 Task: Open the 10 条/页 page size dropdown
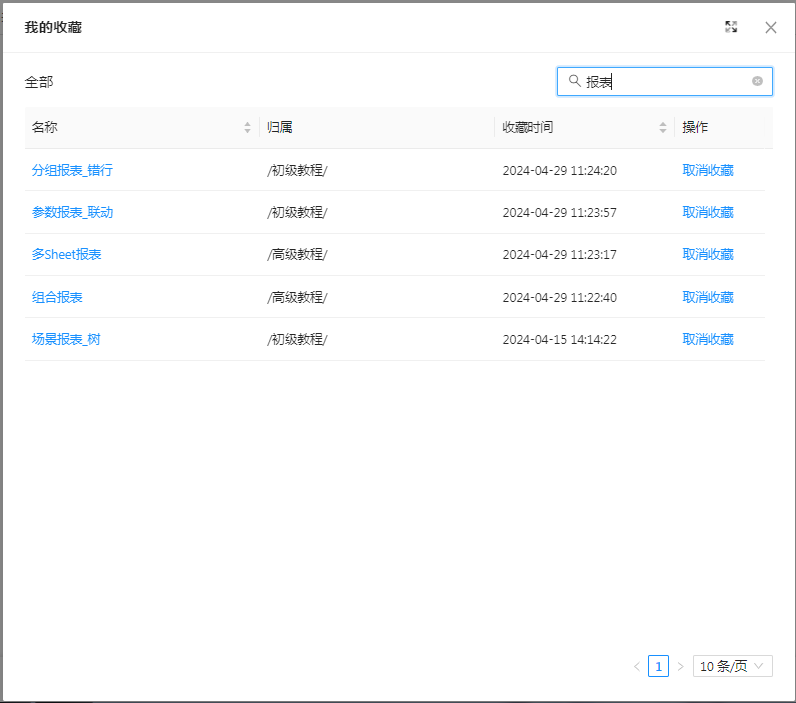tap(732, 666)
